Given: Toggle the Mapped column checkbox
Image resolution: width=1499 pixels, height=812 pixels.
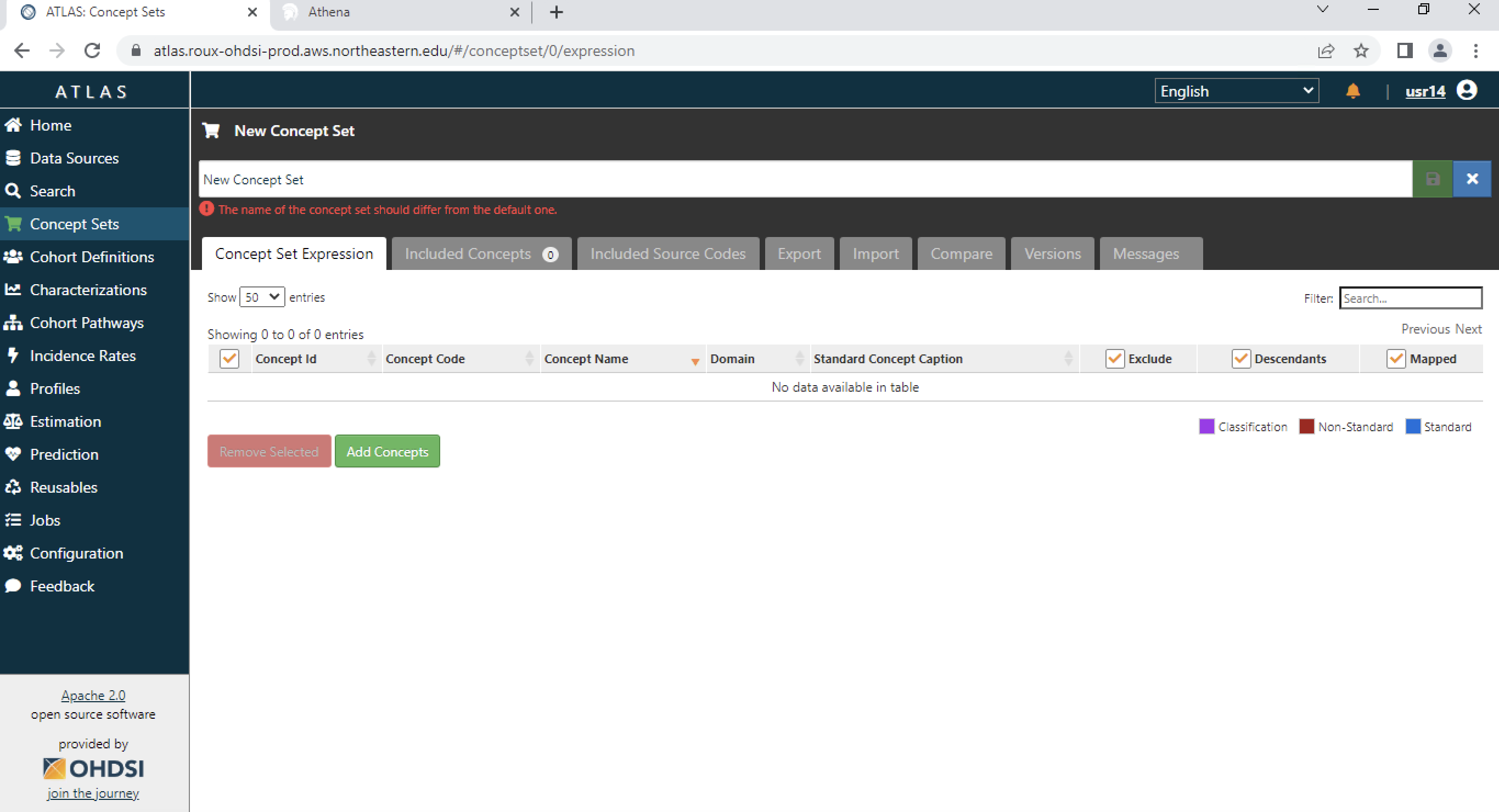Looking at the screenshot, I should (1395, 359).
